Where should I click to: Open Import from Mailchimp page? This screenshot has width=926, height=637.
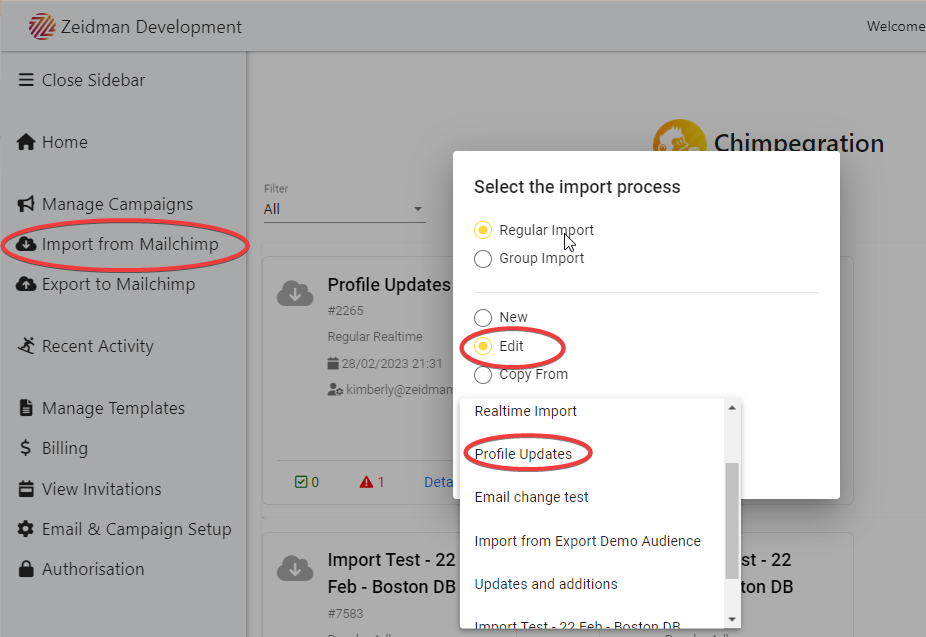[x=130, y=244]
